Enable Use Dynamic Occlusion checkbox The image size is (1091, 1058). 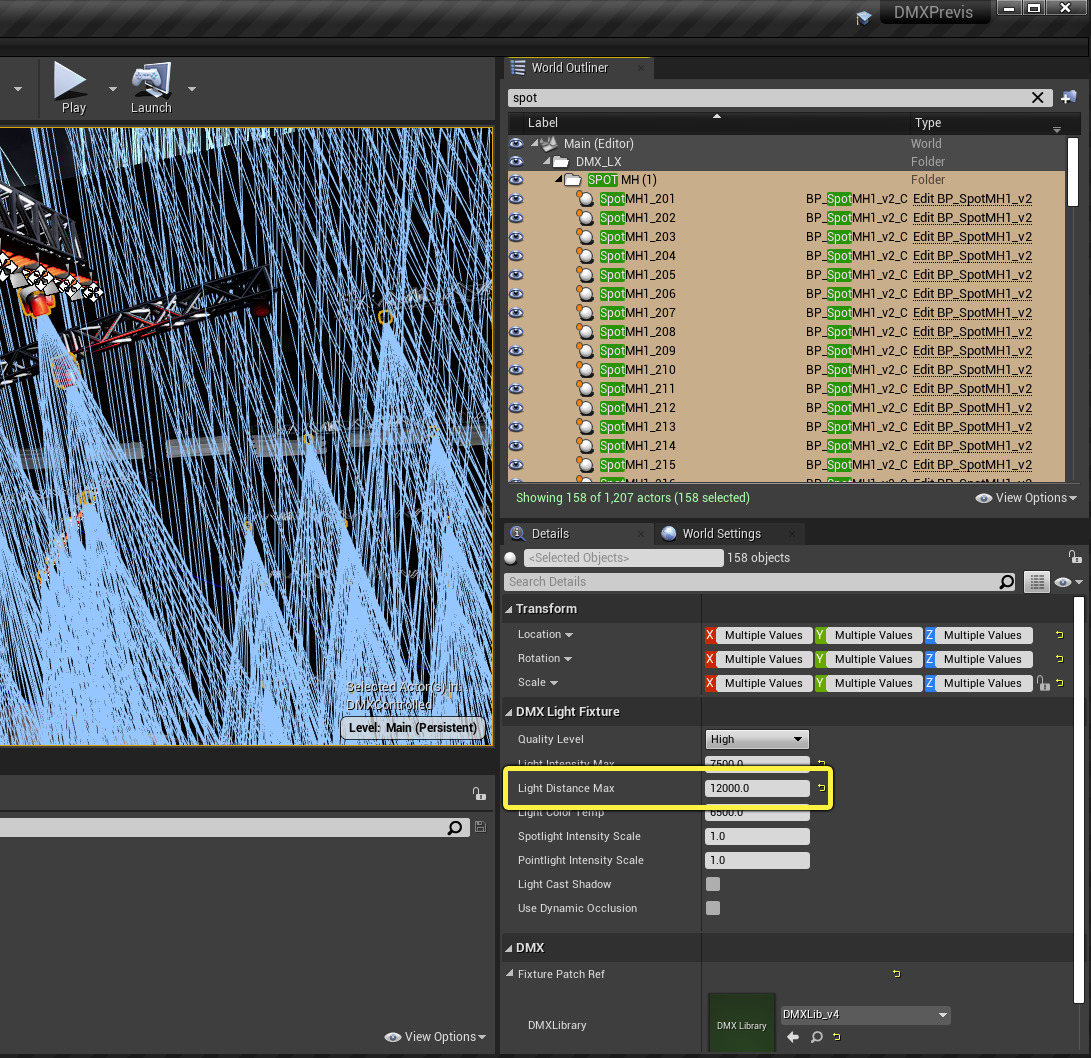[x=713, y=908]
